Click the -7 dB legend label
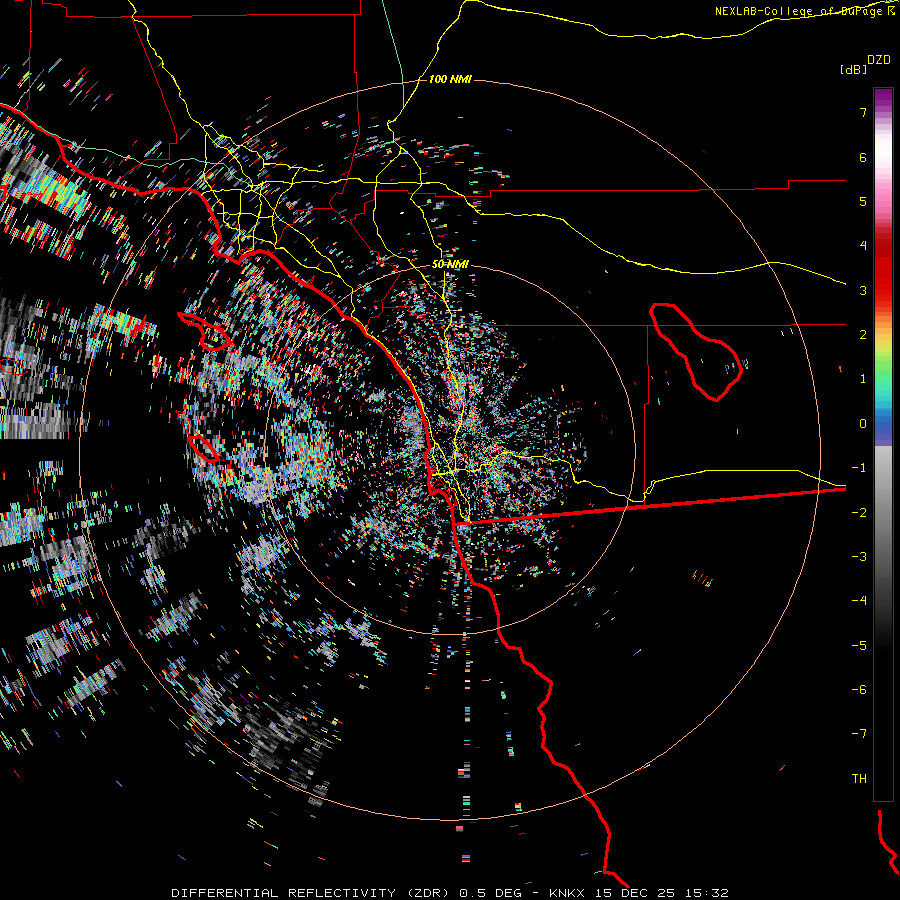Image resolution: width=900 pixels, height=900 pixels. 859,734
